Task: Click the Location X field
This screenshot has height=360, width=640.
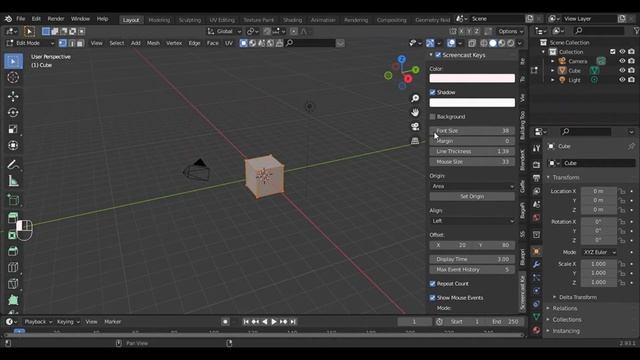Action: (599, 191)
